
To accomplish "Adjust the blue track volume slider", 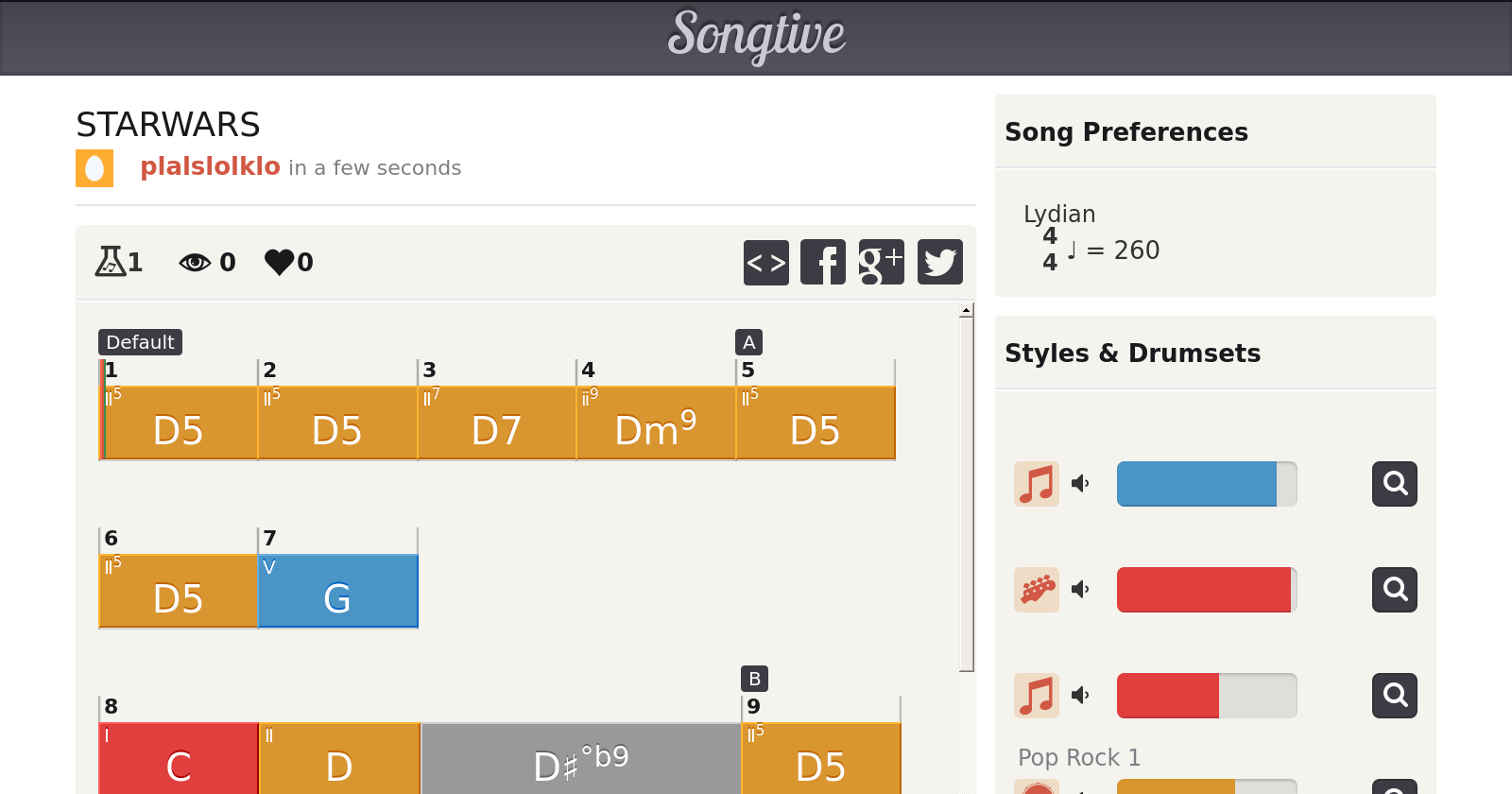I will point(1206,484).
